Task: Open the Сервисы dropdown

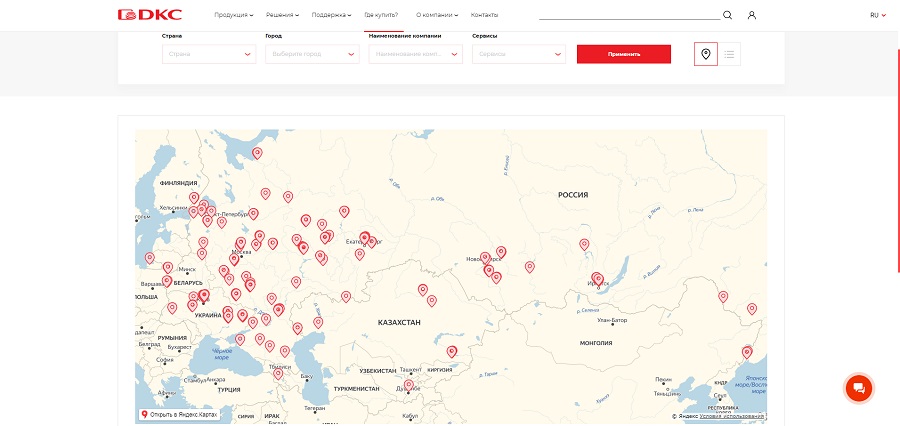Action: pyautogui.click(x=519, y=54)
